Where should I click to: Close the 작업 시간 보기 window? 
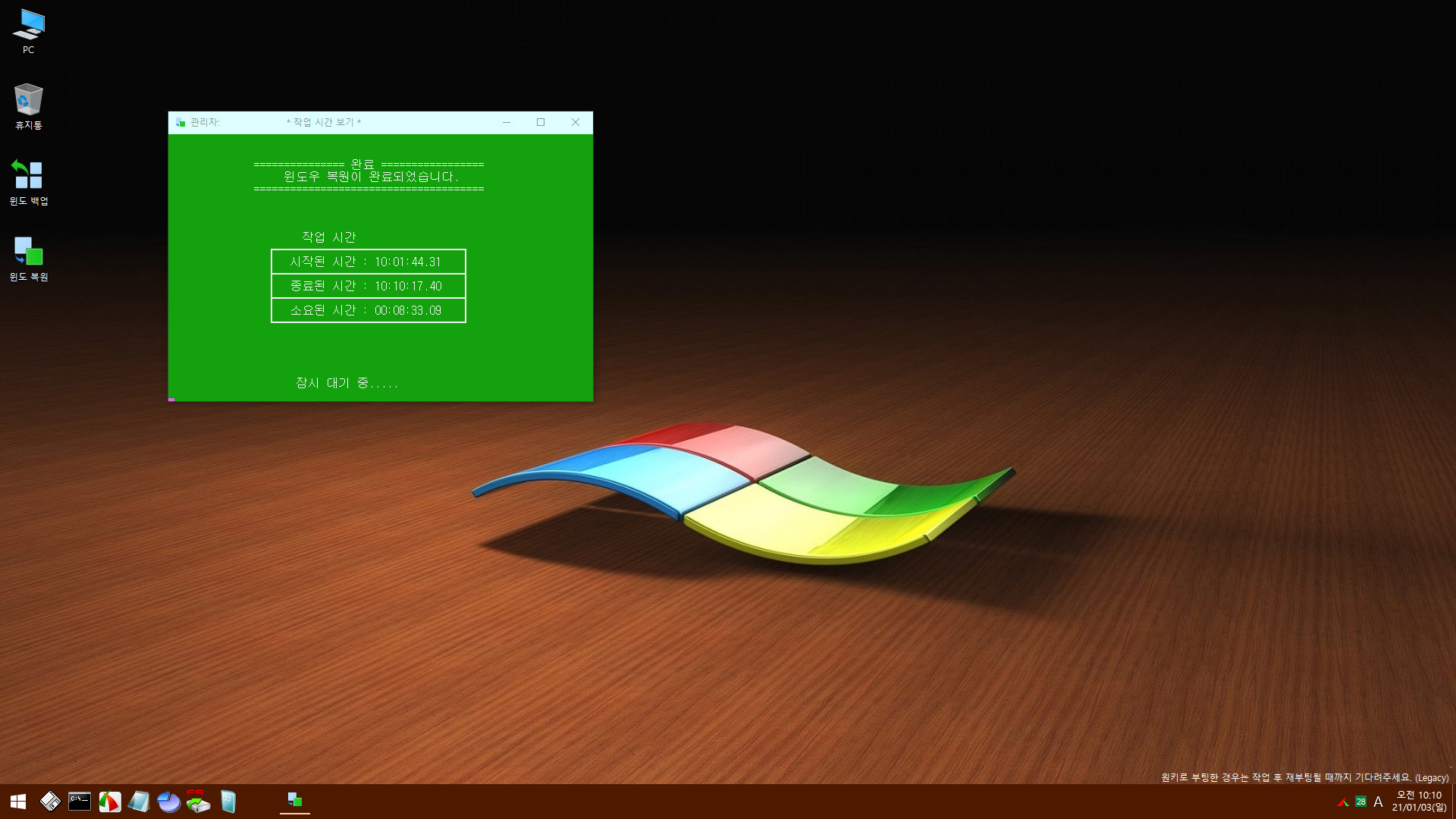[576, 123]
